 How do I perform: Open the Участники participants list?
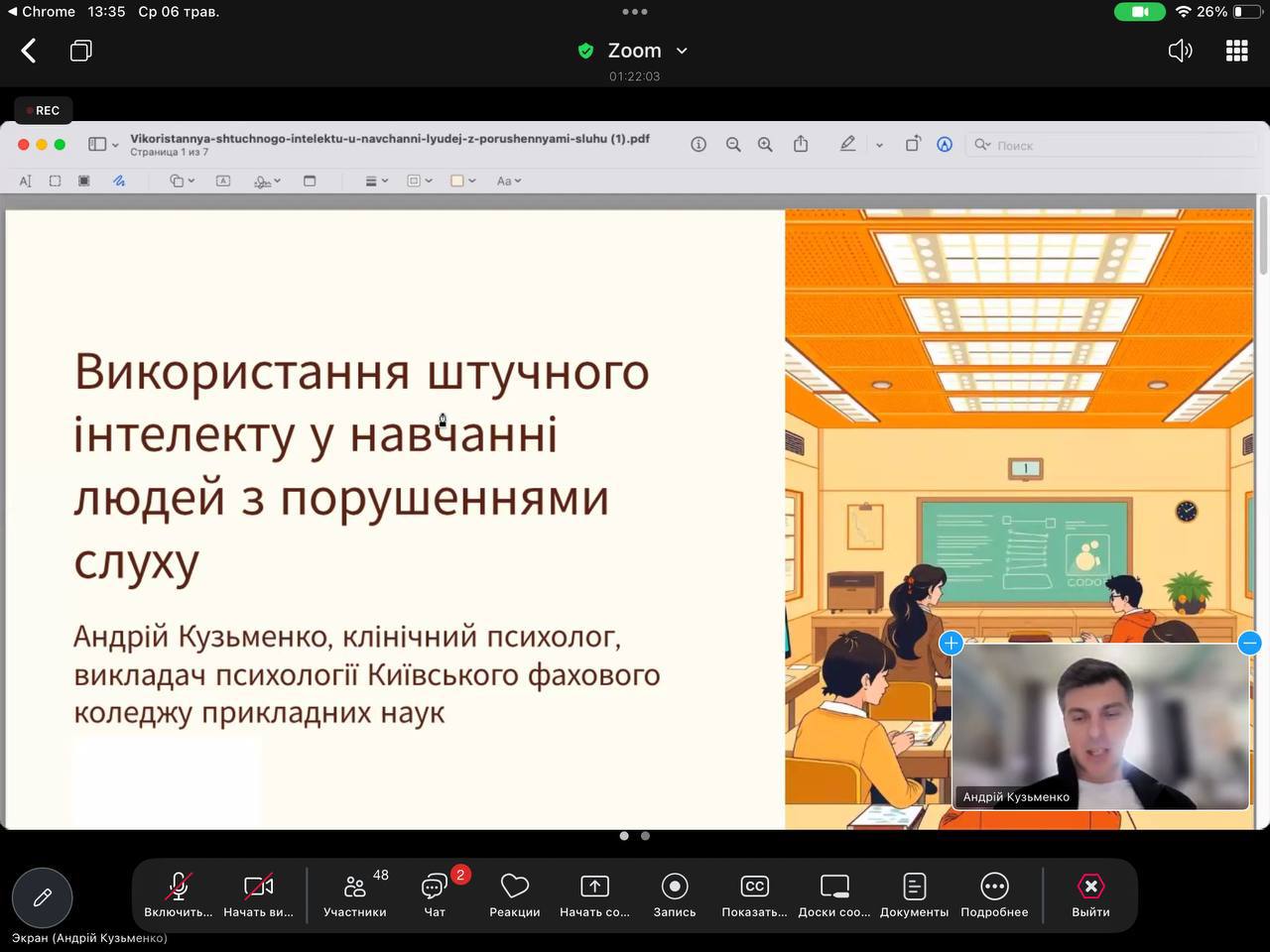355,894
